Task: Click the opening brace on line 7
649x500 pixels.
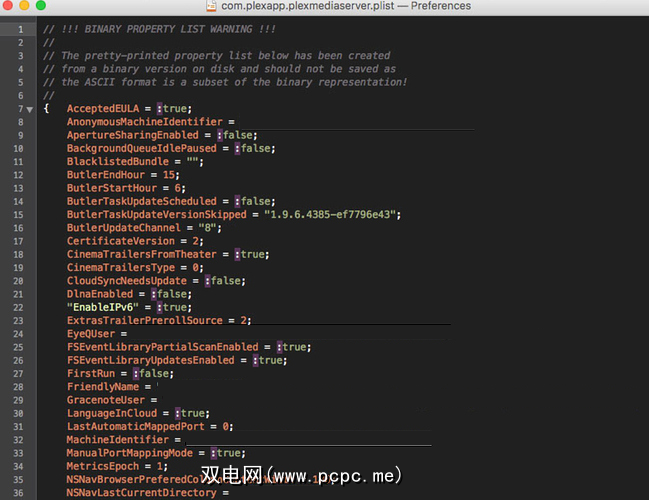Action: 46,108
